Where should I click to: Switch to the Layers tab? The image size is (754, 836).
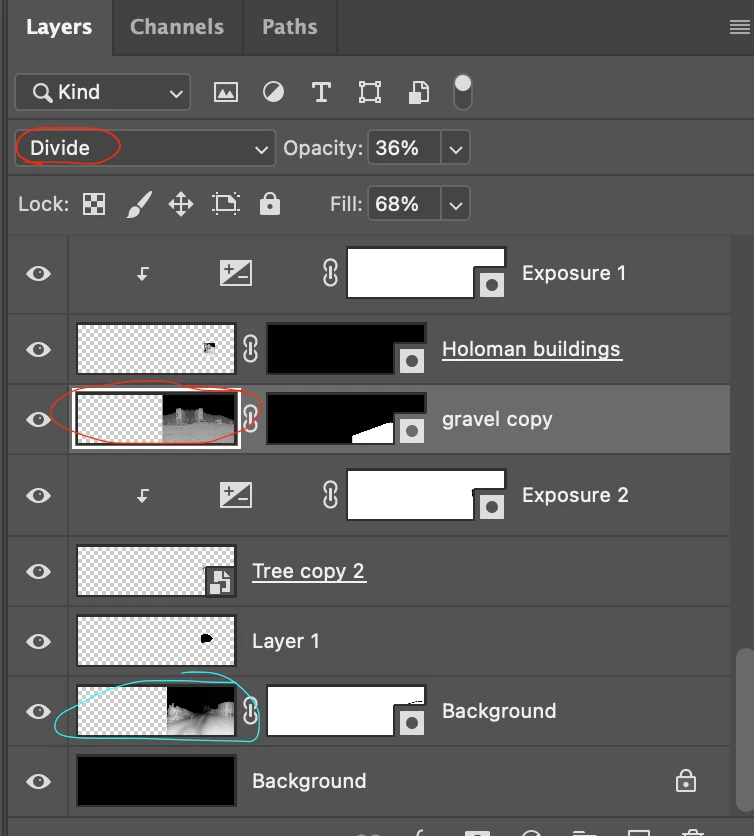[59, 27]
